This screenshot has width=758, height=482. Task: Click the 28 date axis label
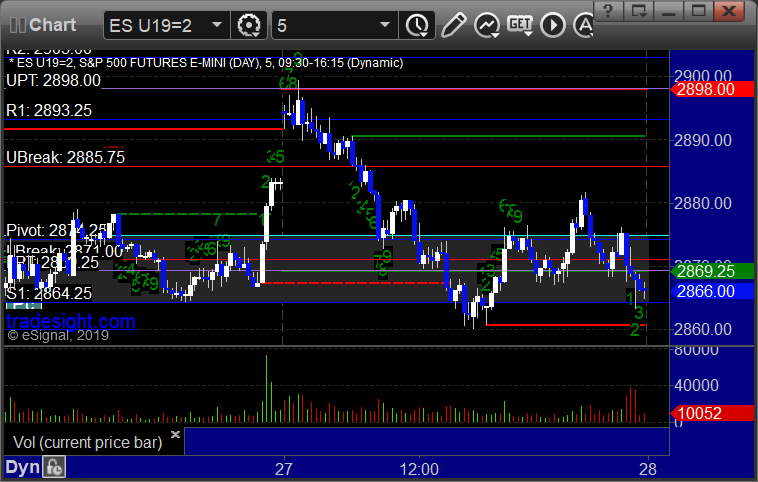[648, 469]
